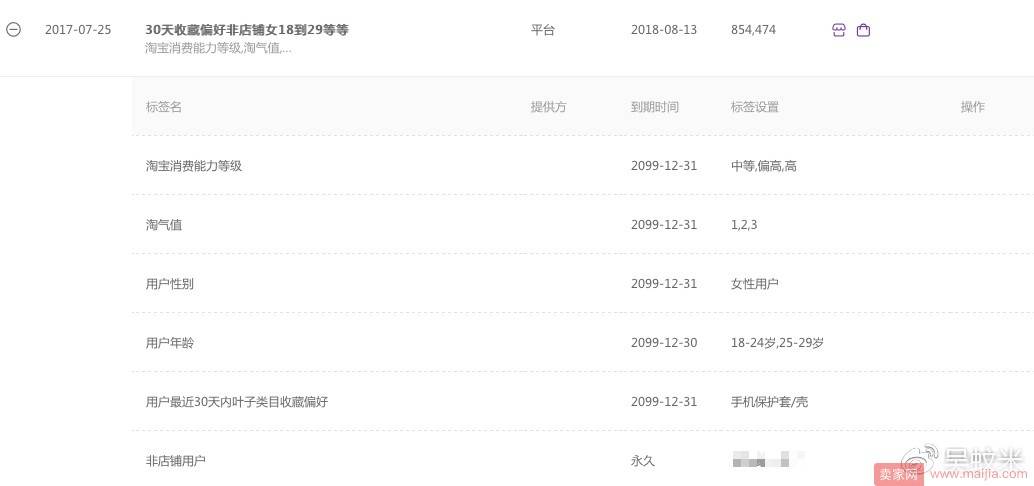Click the 用户最近30天内叶子类目收藏偏好 tag
Screen dimensions: 1034x486
click(x=237, y=402)
